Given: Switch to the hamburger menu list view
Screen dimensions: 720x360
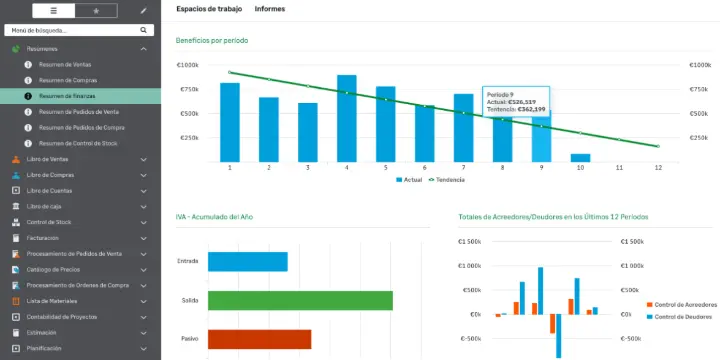Looking at the screenshot, I should [x=54, y=11].
